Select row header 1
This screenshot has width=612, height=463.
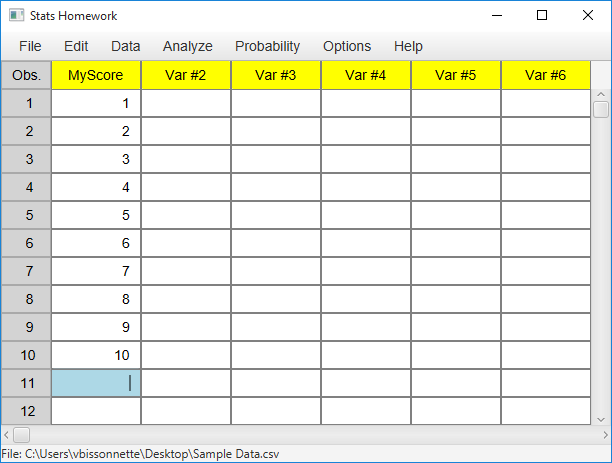coord(26,103)
